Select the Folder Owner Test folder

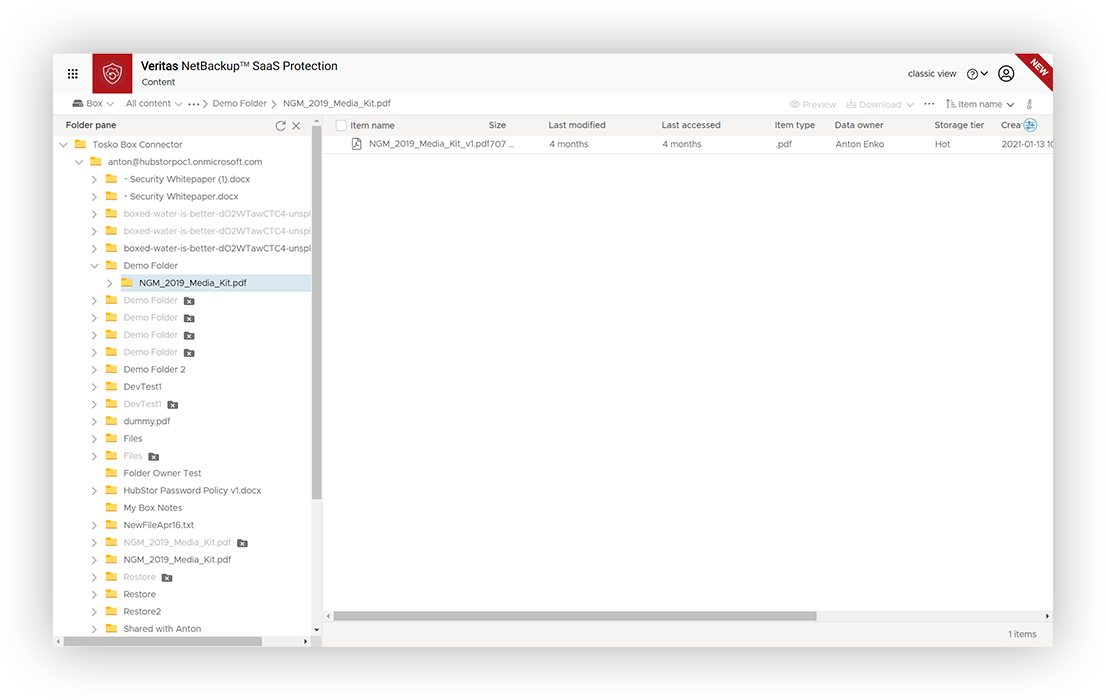pos(162,473)
